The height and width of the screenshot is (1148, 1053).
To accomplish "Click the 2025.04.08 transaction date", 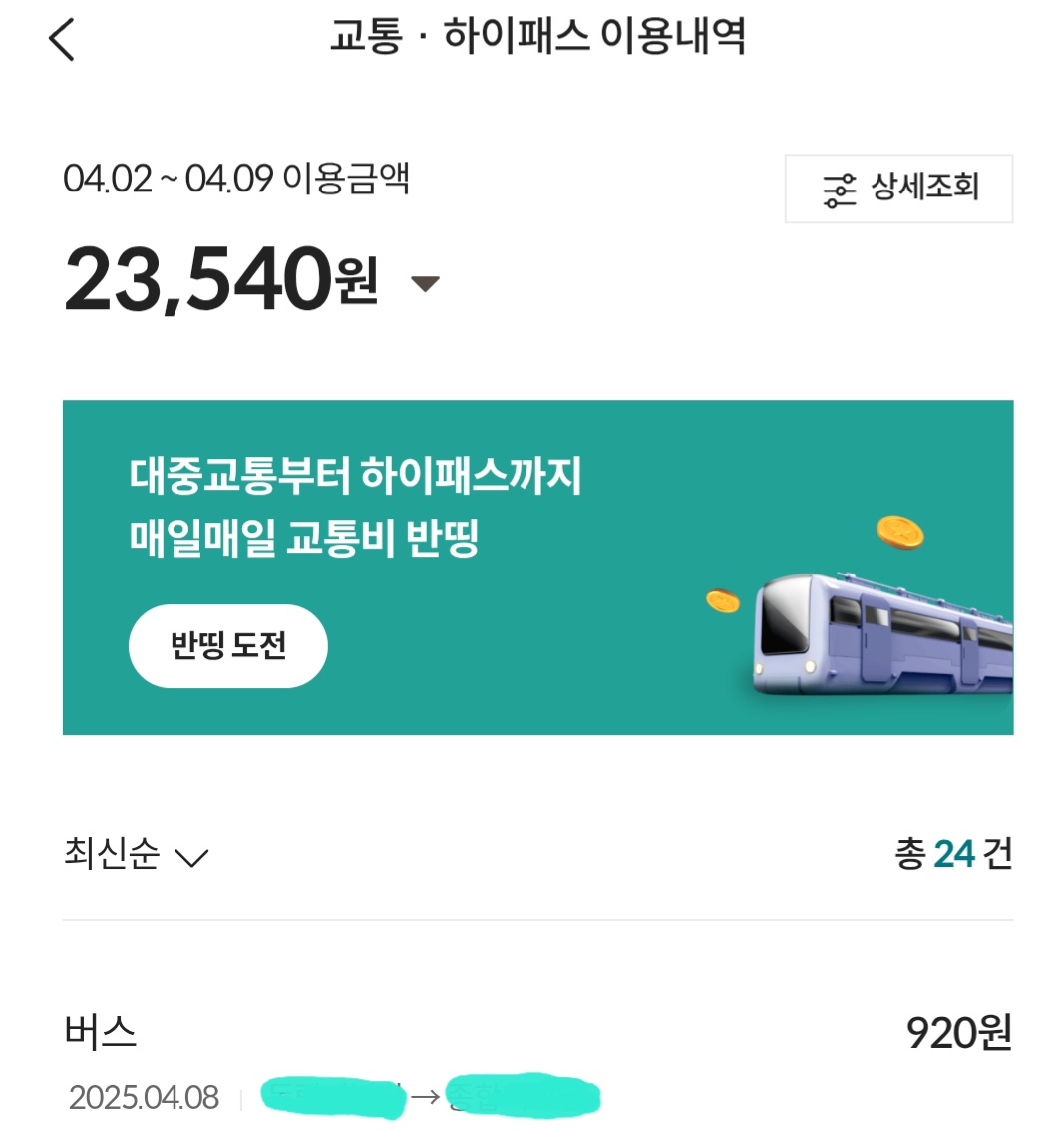I will (145, 1098).
